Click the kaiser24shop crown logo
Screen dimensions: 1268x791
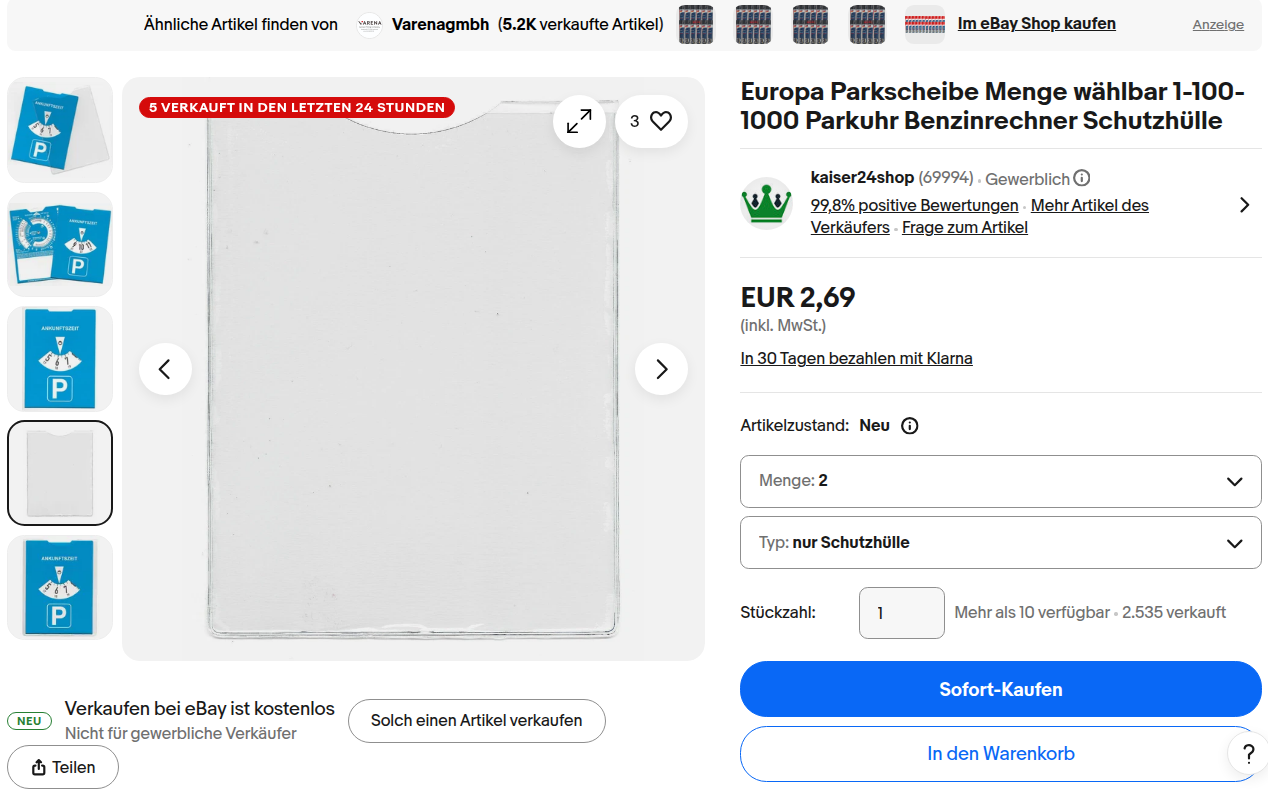click(767, 203)
